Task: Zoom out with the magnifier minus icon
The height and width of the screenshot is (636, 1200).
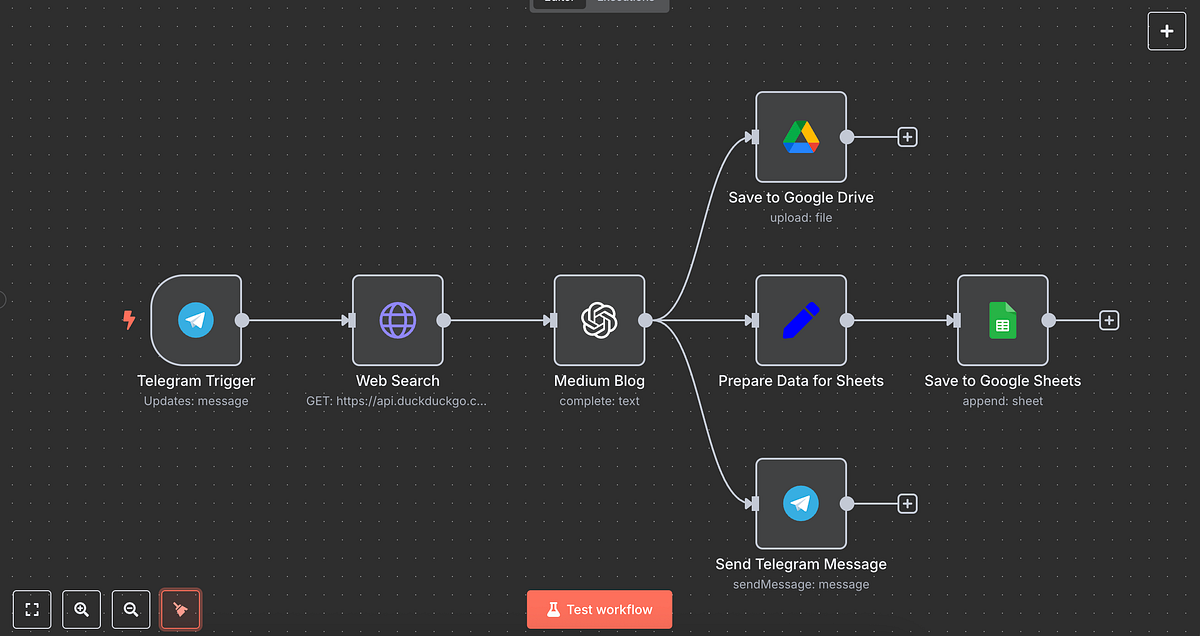Action: 131,609
